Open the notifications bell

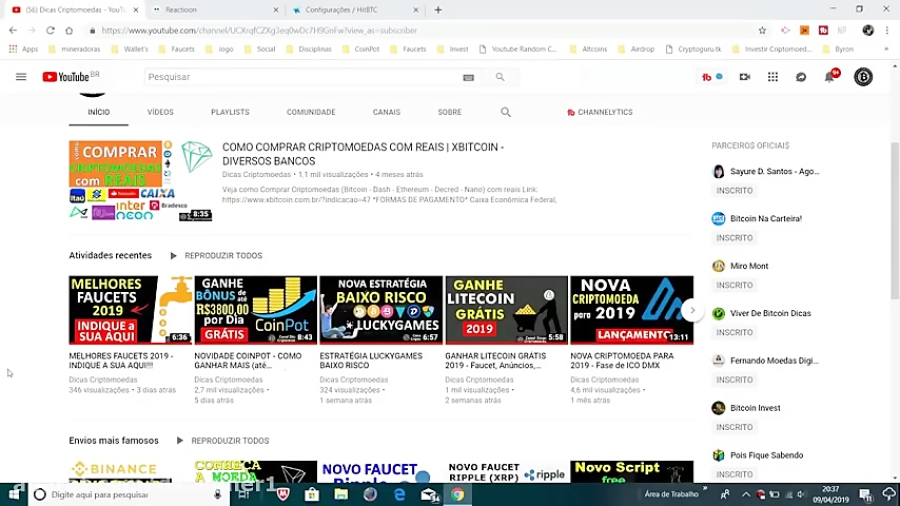tap(829, 77)
